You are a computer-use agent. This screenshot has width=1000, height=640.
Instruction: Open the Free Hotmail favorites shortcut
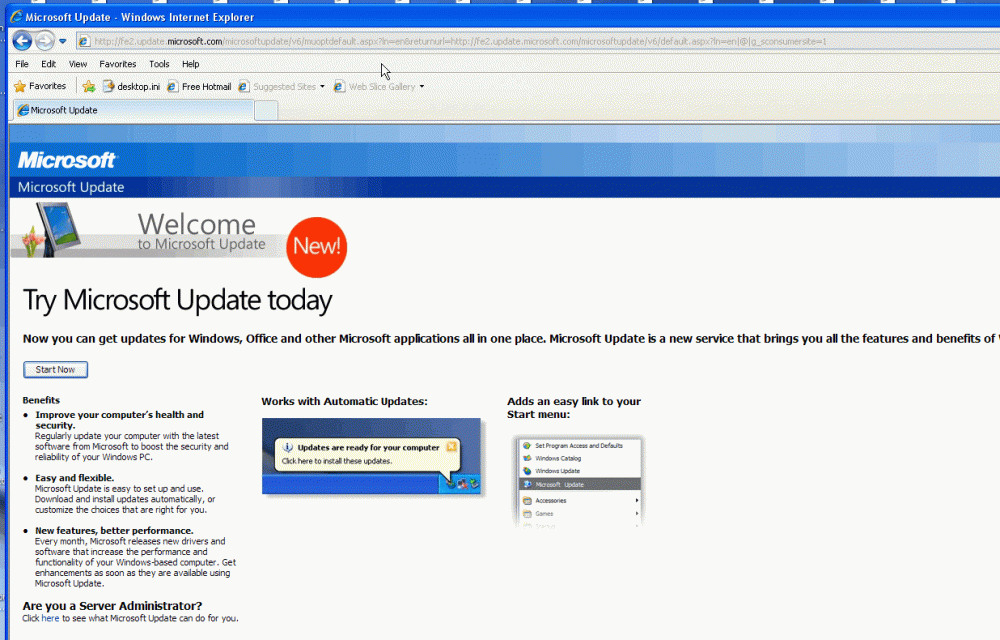pyautogui.click(x=199, y=87)
